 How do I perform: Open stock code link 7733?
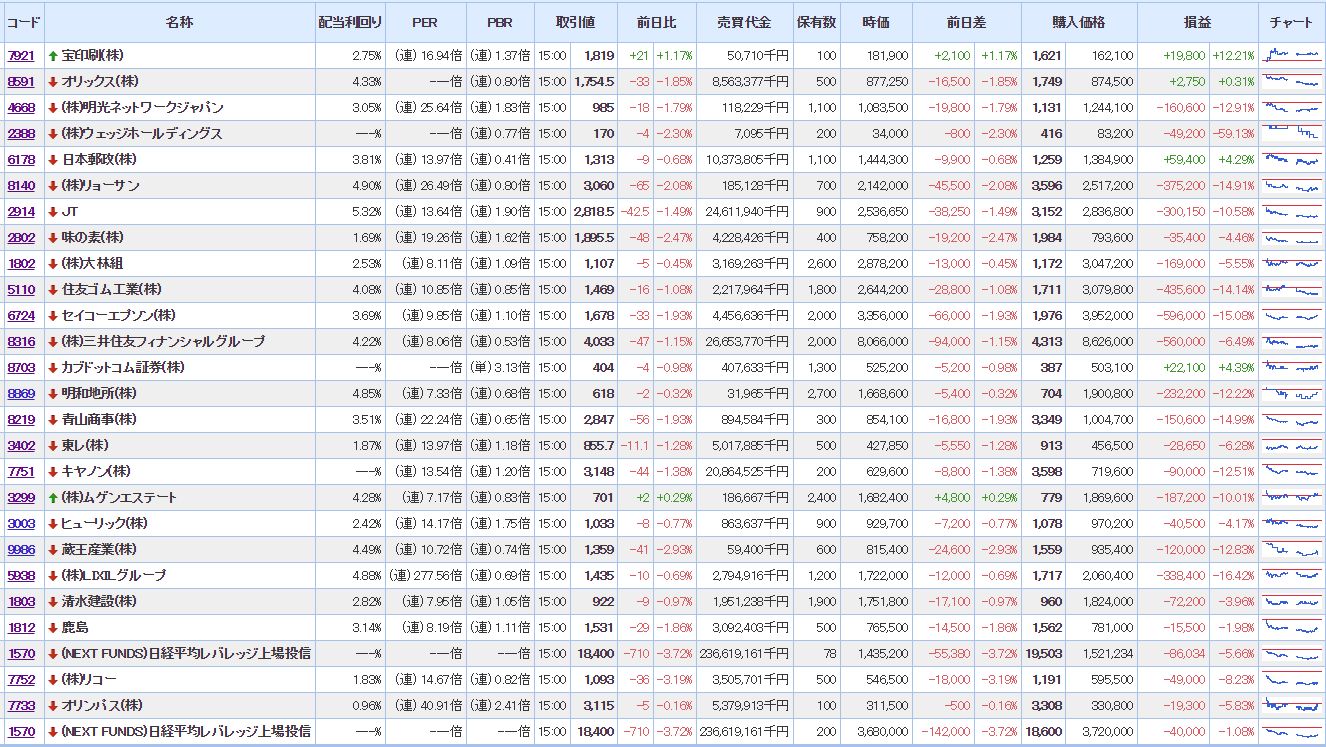tap(21, 706)
